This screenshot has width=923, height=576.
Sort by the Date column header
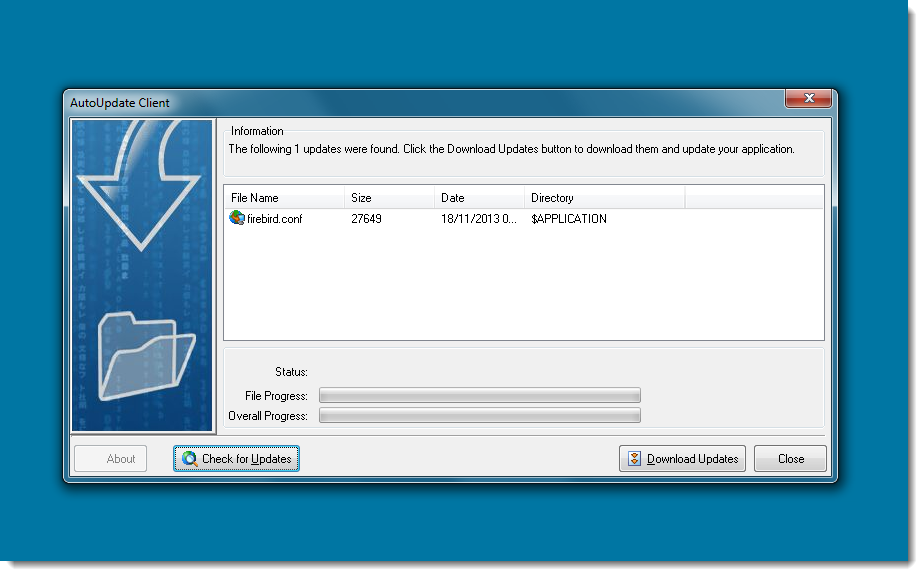pos(479,198)
